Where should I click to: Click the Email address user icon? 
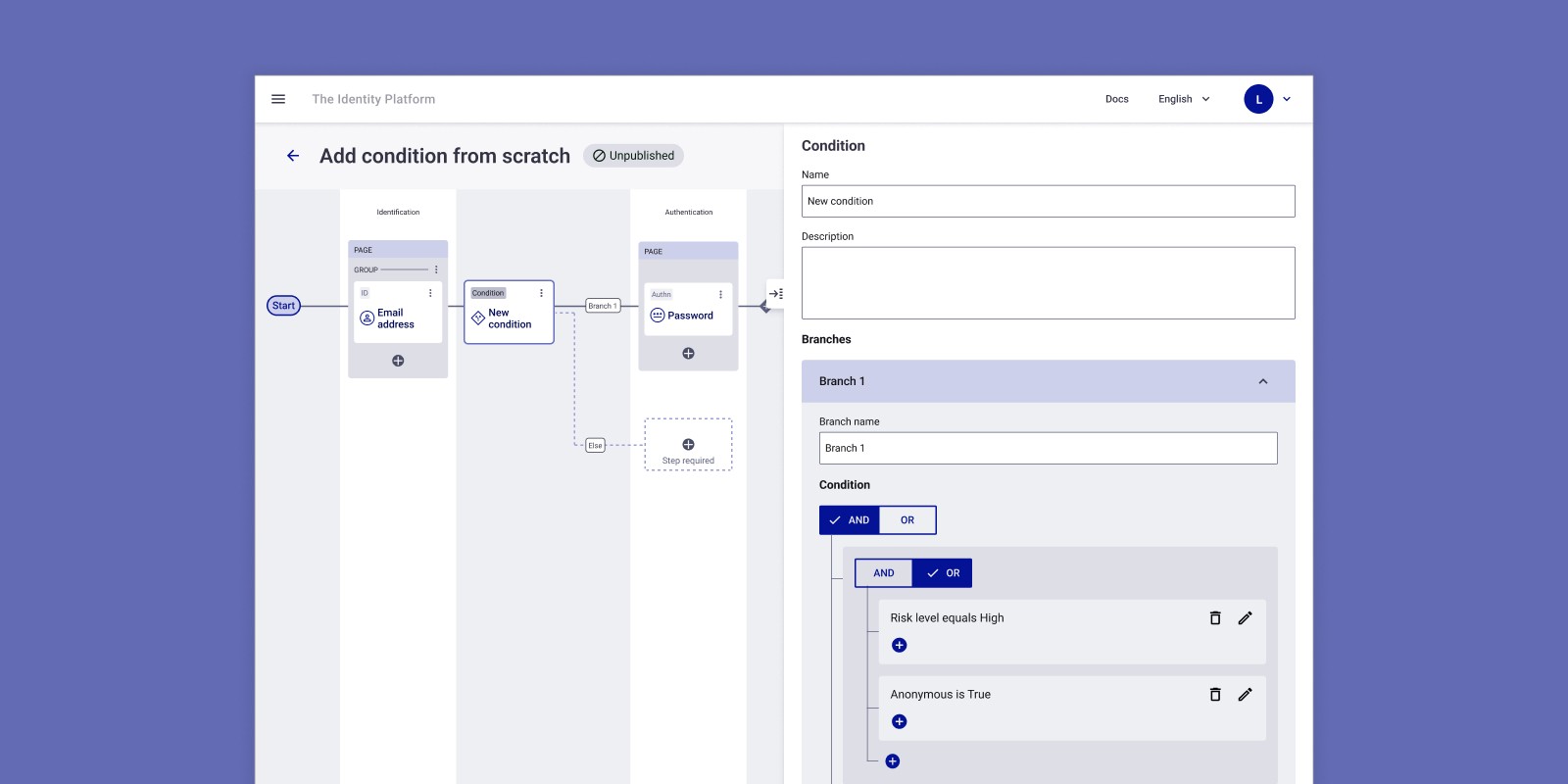click(x=367, y=318)
